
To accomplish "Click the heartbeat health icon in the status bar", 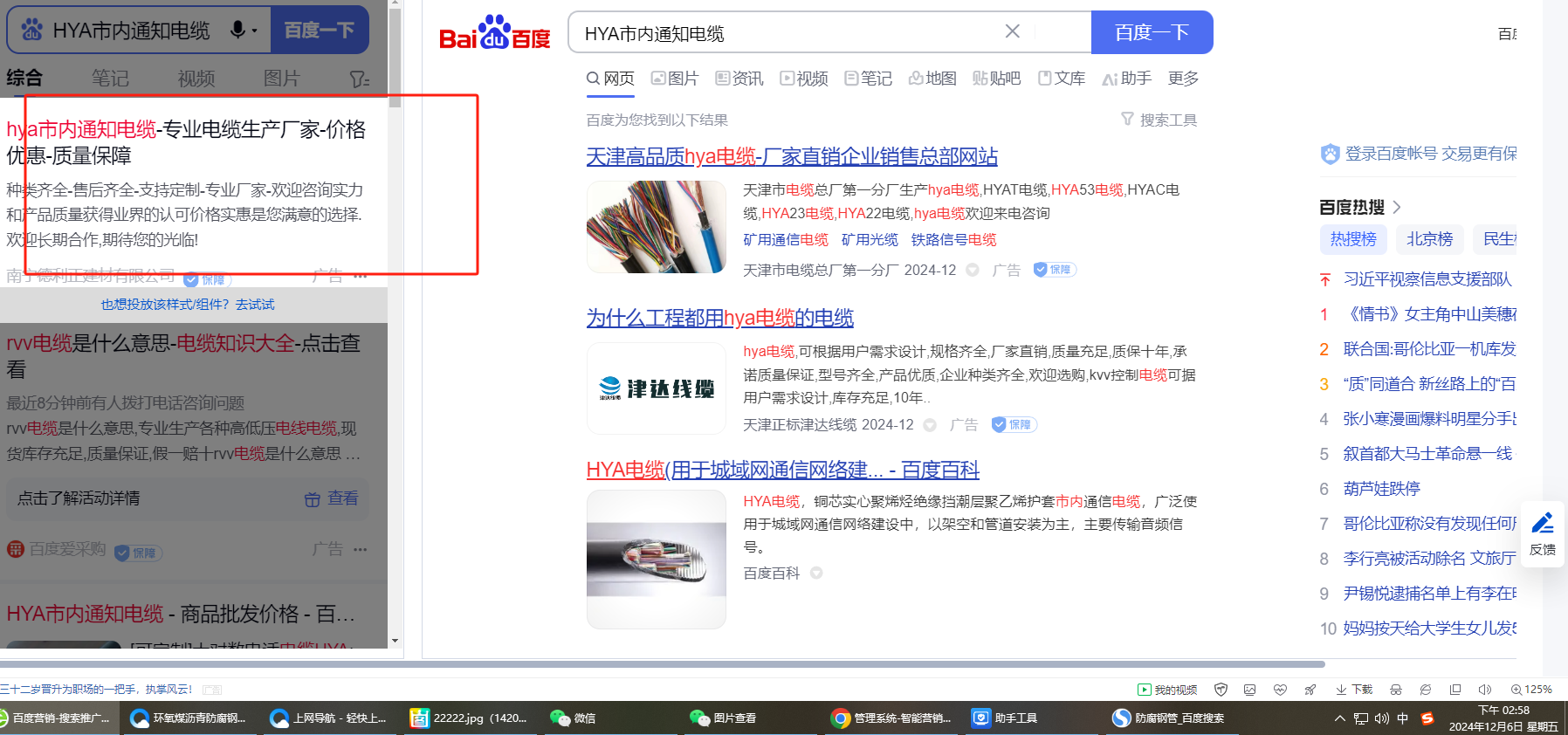I will coord(1280,690).
